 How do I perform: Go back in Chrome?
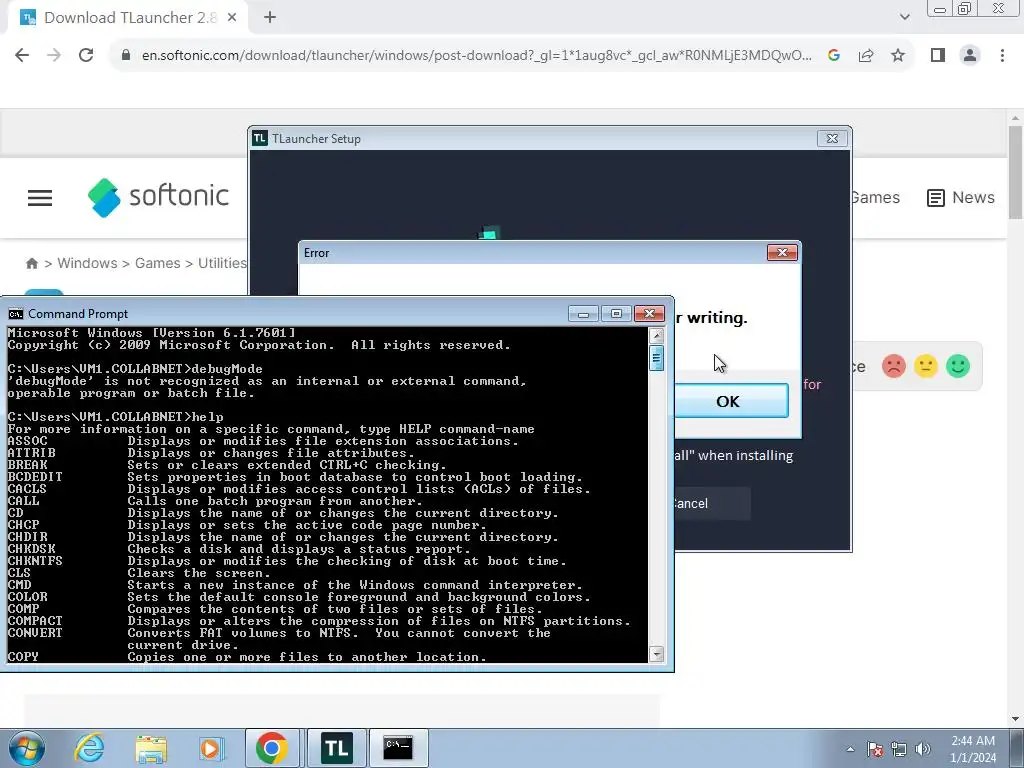pos(22,56)
